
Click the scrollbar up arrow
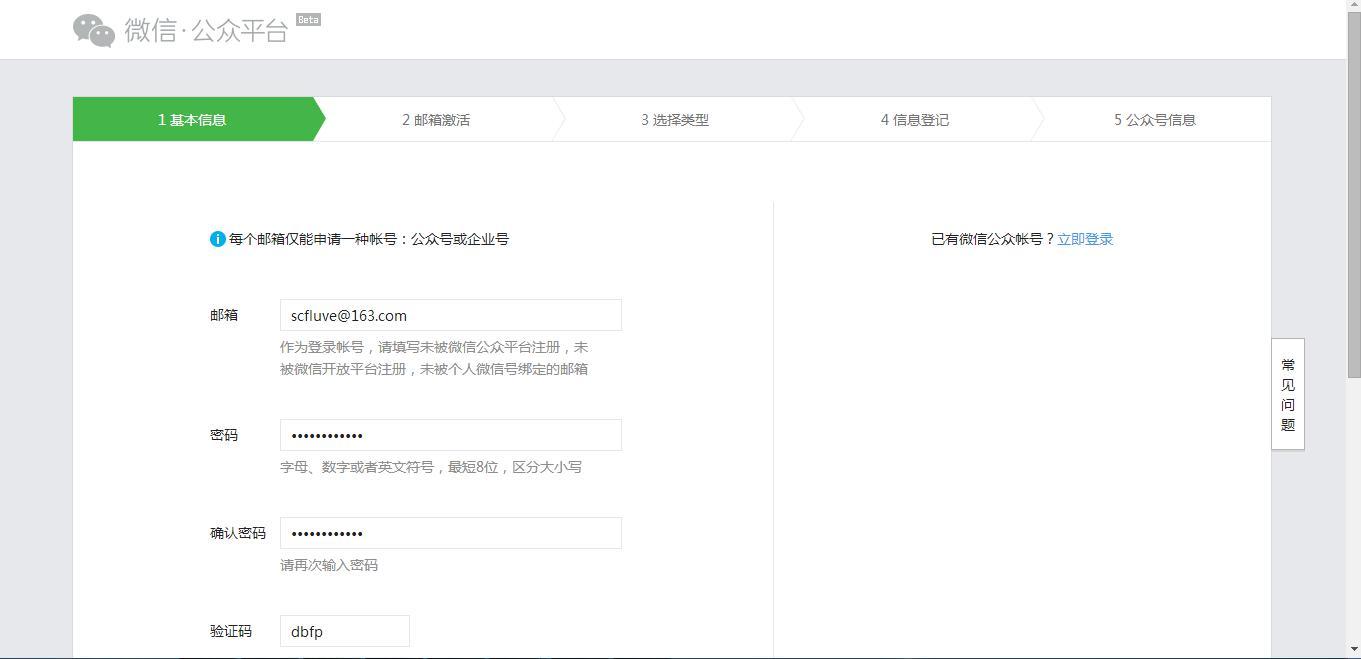coord(1354,6)
